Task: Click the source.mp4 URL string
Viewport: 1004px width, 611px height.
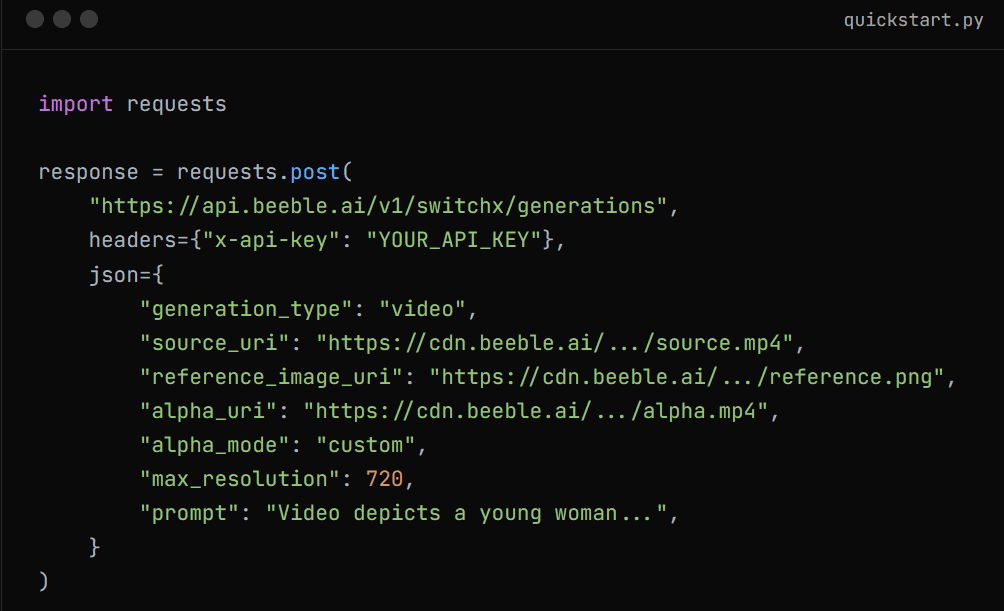Action: (555, 343)
